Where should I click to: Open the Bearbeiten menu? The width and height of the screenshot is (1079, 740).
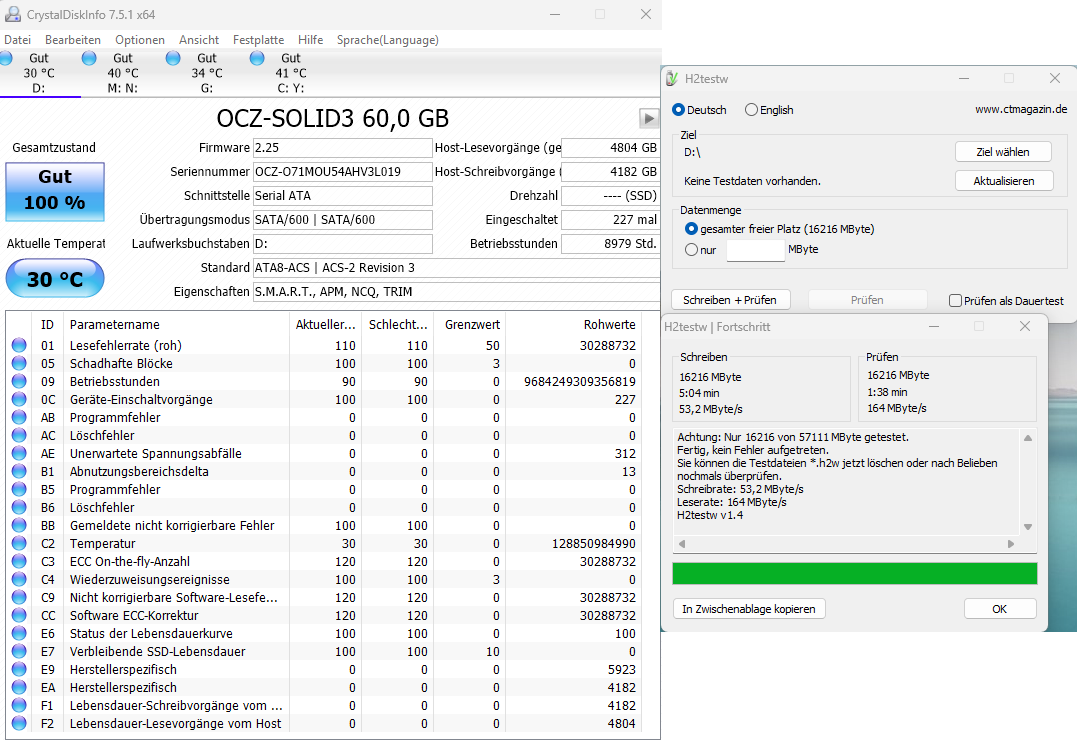[73, 40]
